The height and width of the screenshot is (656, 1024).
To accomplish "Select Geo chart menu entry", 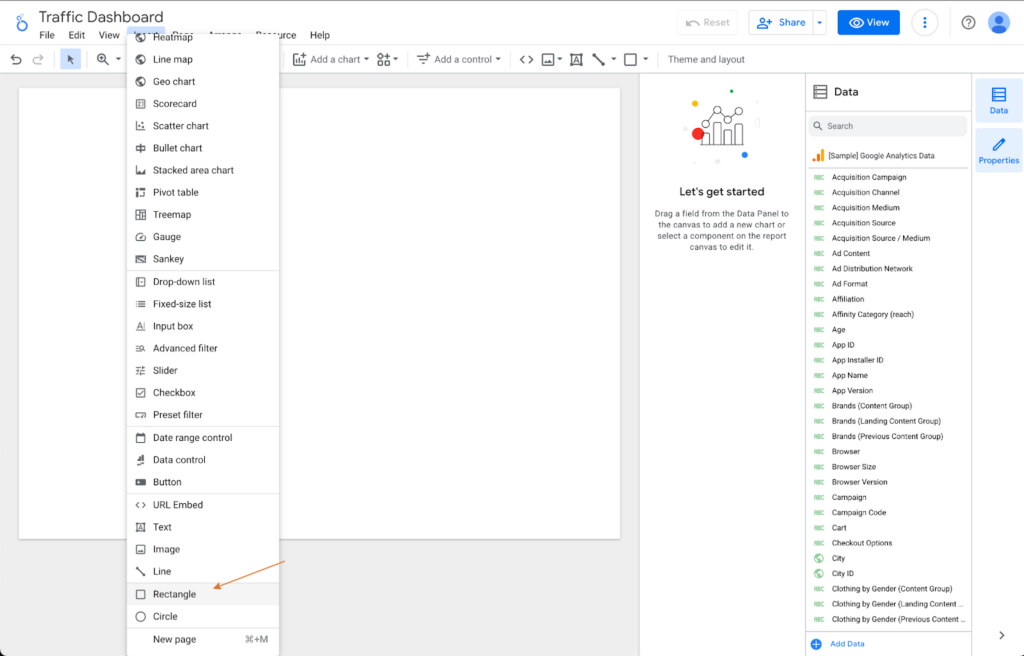I will [203, 81].
